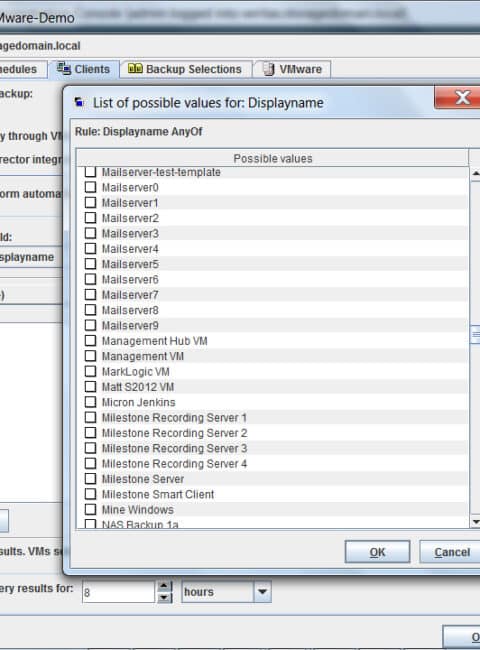Tick Milestone Recording Server 1 checkbox
480x650 pixels.
point(90,417)
